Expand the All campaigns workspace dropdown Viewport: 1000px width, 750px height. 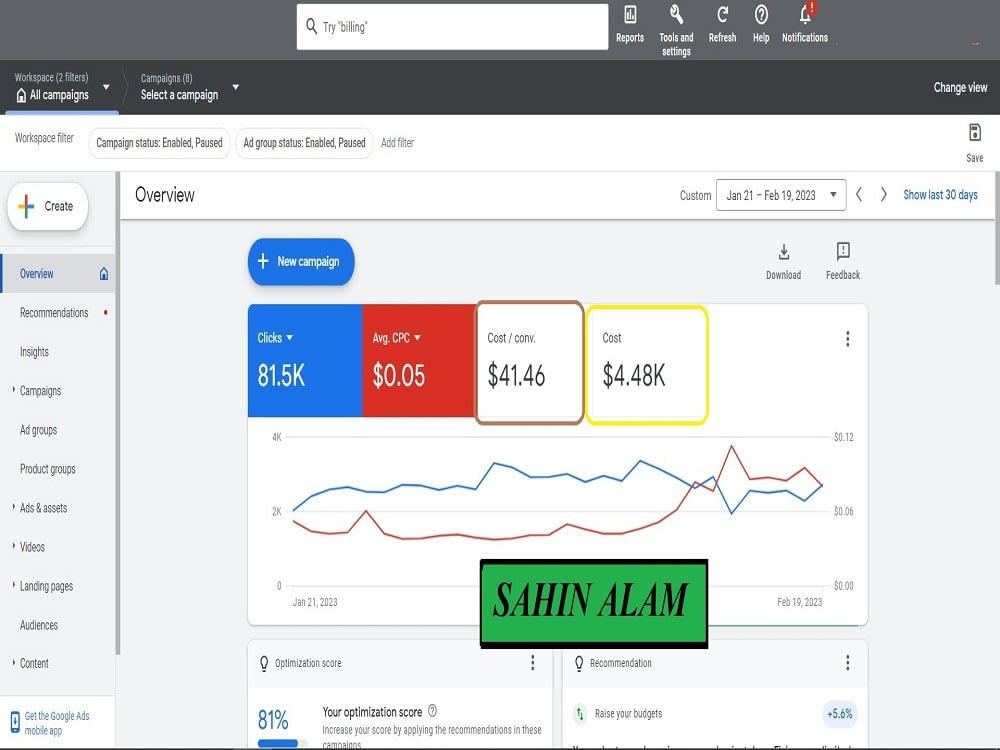coord(107,87)
